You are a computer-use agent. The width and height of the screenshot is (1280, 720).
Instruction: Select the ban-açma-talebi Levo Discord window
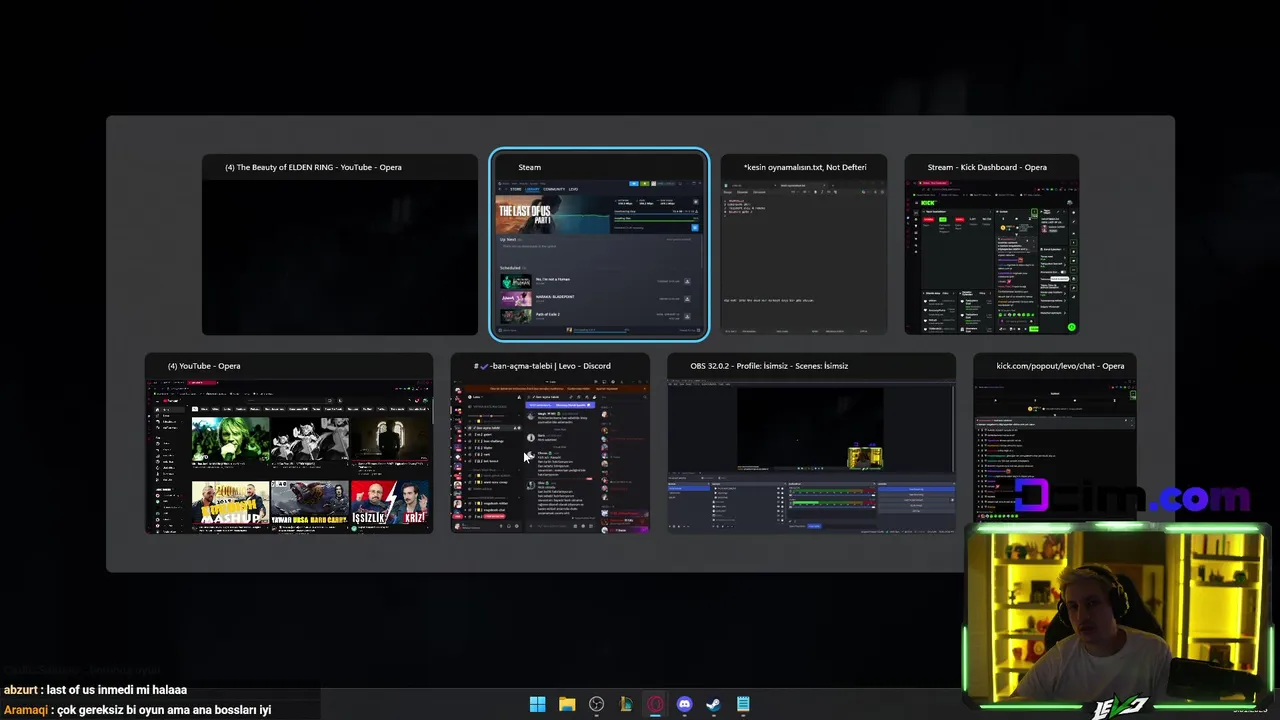(550, 443)
